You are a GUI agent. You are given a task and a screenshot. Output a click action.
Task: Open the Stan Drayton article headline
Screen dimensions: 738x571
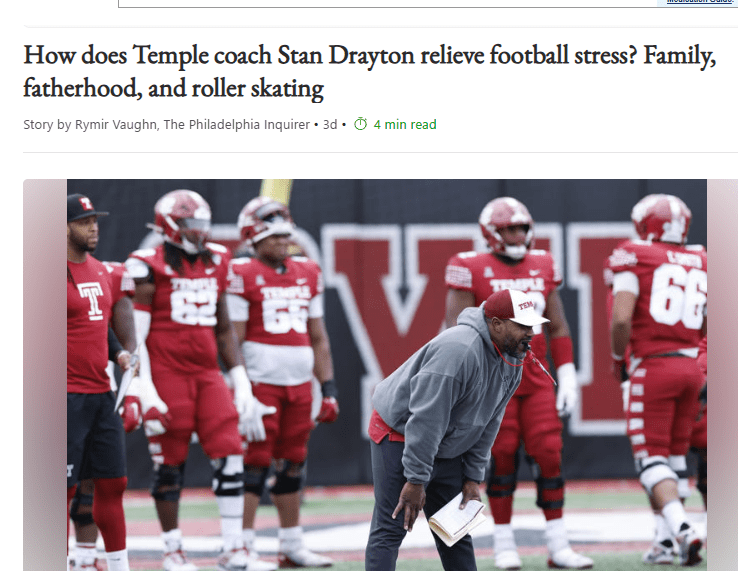click(369, 71)
